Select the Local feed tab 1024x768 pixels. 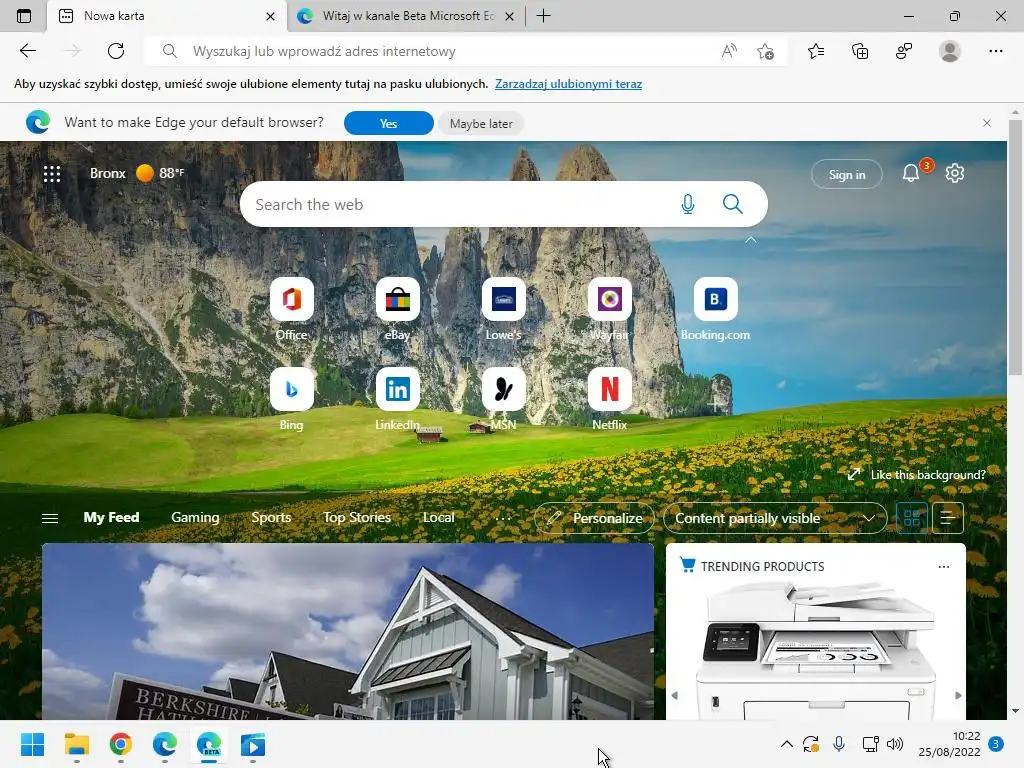[x=438, y=517]
